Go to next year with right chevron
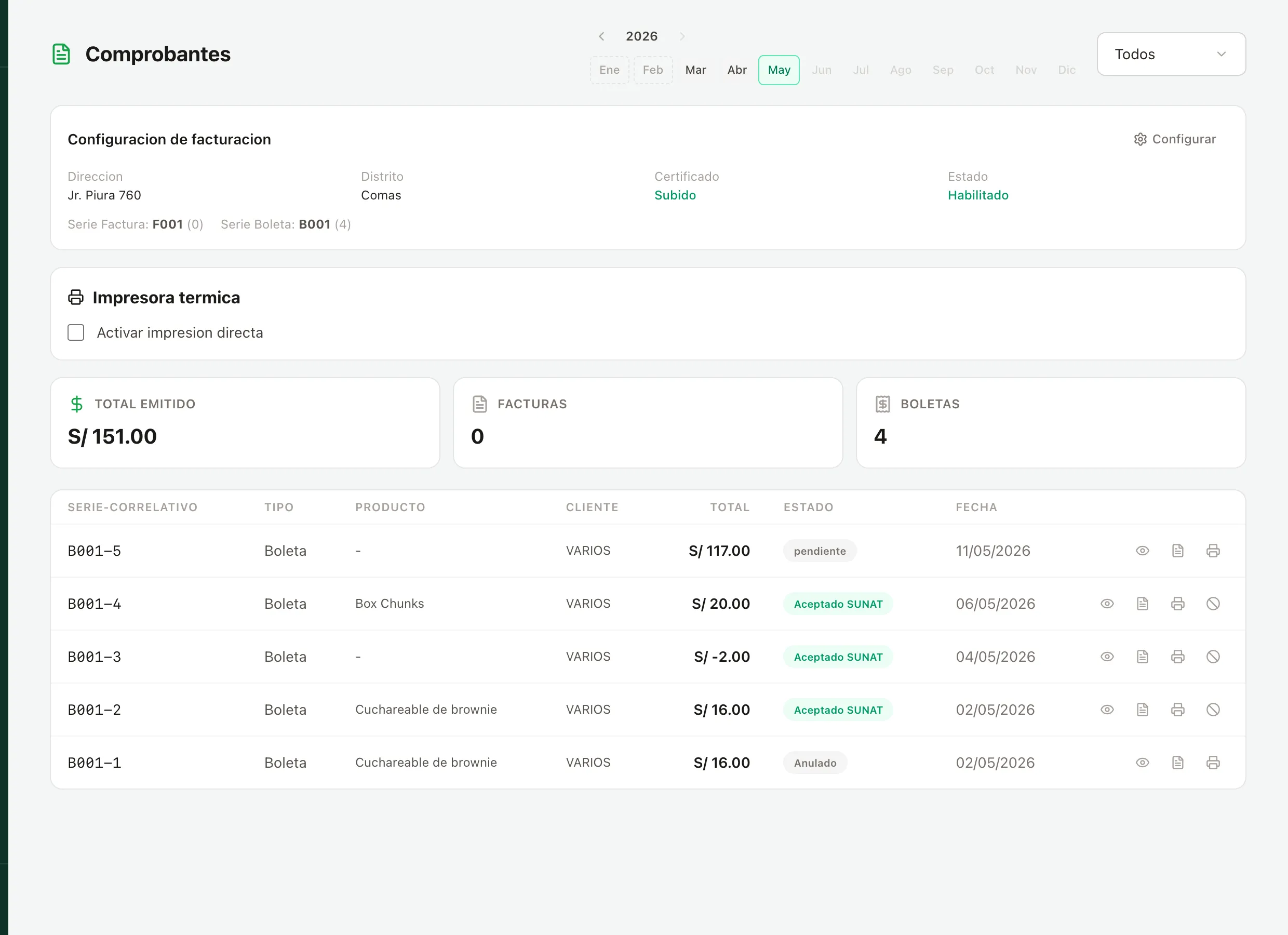Screen dimensions: 1288x935 [x=682, y=36]
